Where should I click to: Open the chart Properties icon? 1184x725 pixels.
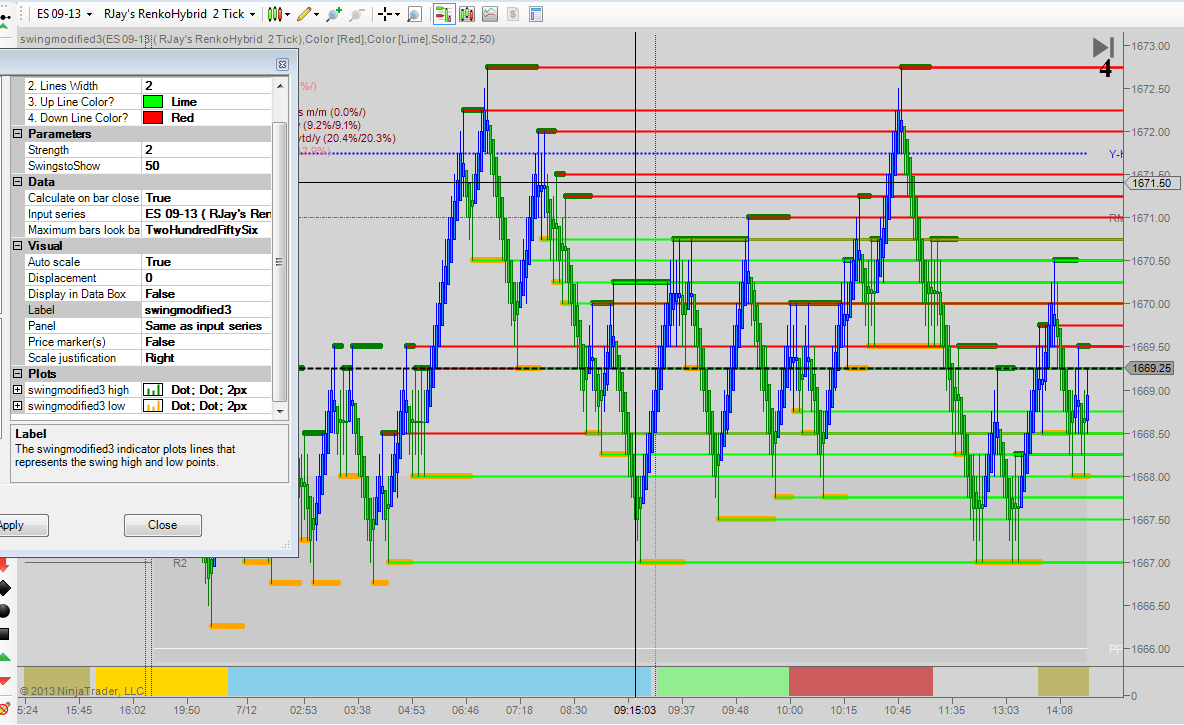click(536, 14)
